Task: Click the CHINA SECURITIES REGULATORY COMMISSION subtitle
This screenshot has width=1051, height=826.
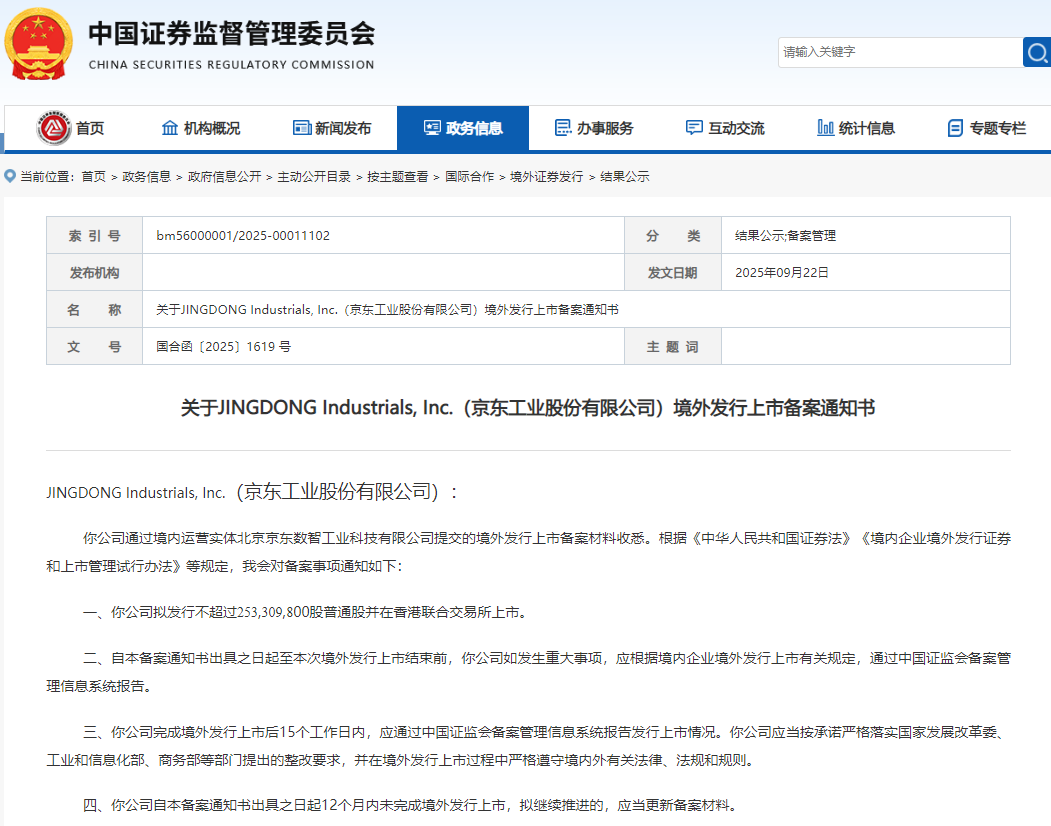Action: pos(231,64)
